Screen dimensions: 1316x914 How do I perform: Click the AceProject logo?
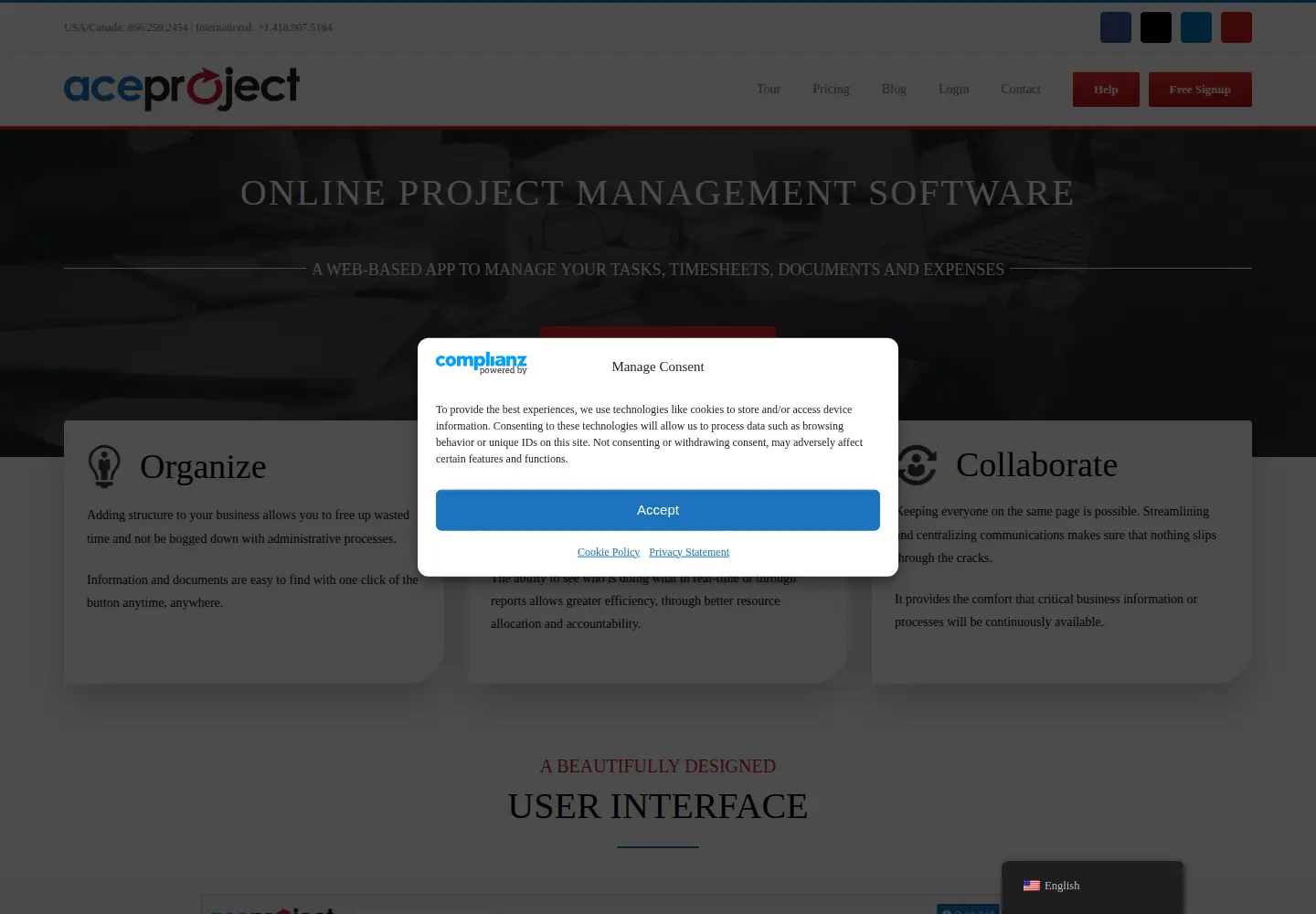pos(182,89)
